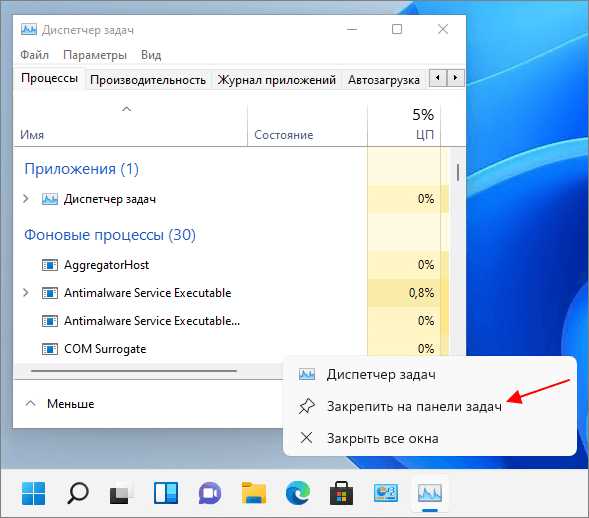Open taskbar Search magnifier
This screenshot has height=518, width=589.
(x=78, y=493)
